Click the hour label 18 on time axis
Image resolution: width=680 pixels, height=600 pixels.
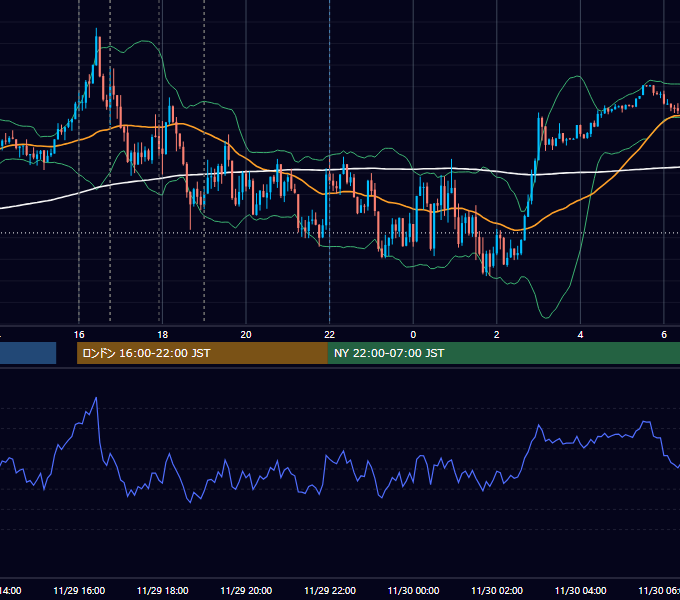click(x=162, y=335)
